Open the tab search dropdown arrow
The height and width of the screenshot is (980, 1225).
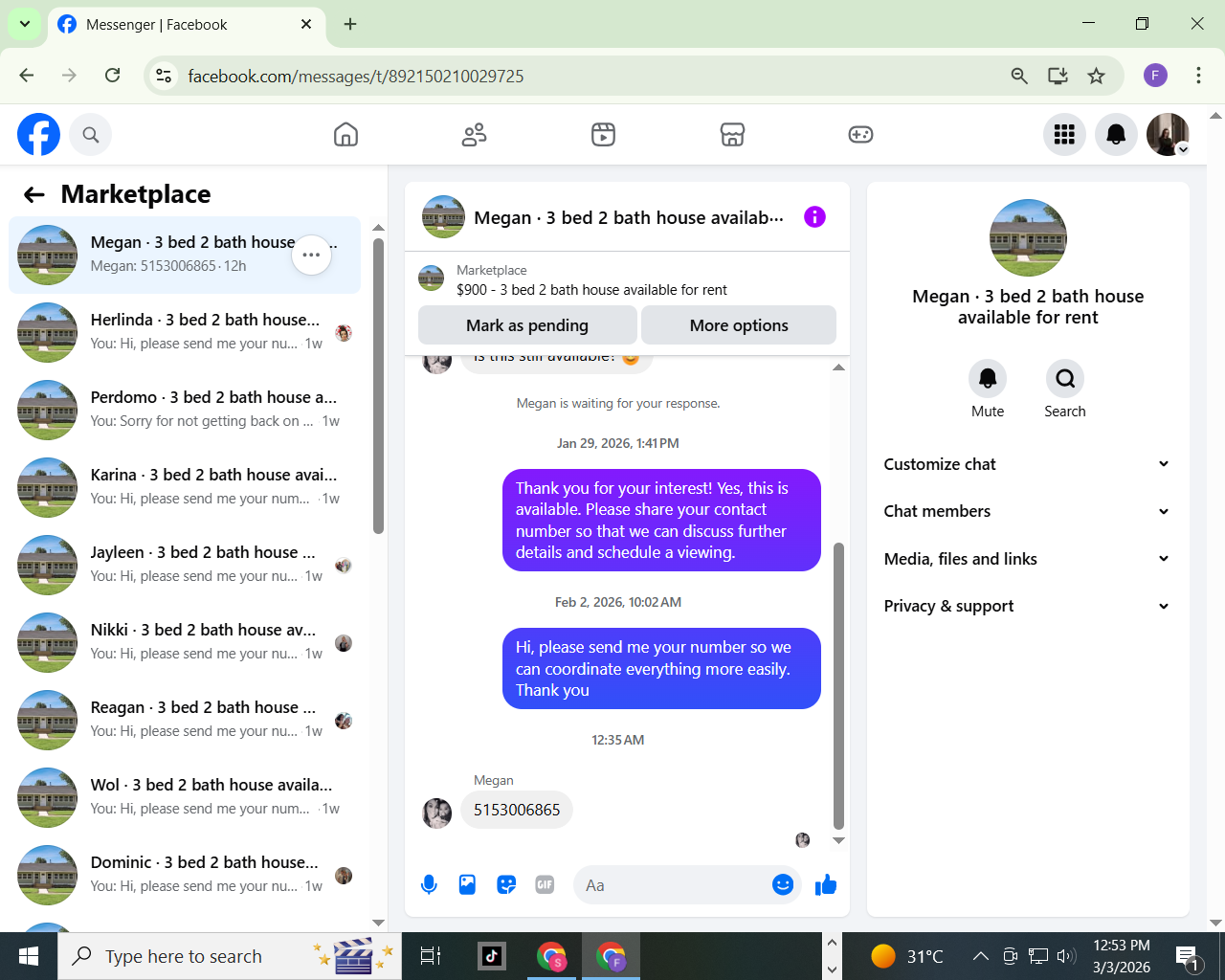(x=25, y=24)
